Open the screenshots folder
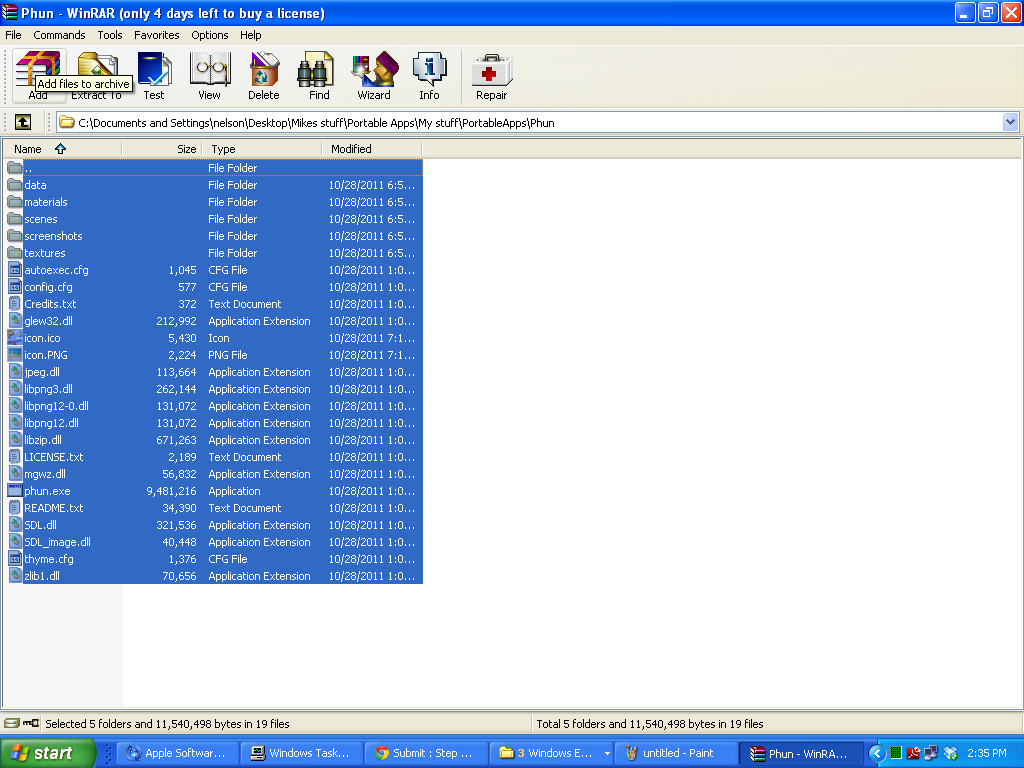This screenshot has height=768, width=1024. point(54,236)
